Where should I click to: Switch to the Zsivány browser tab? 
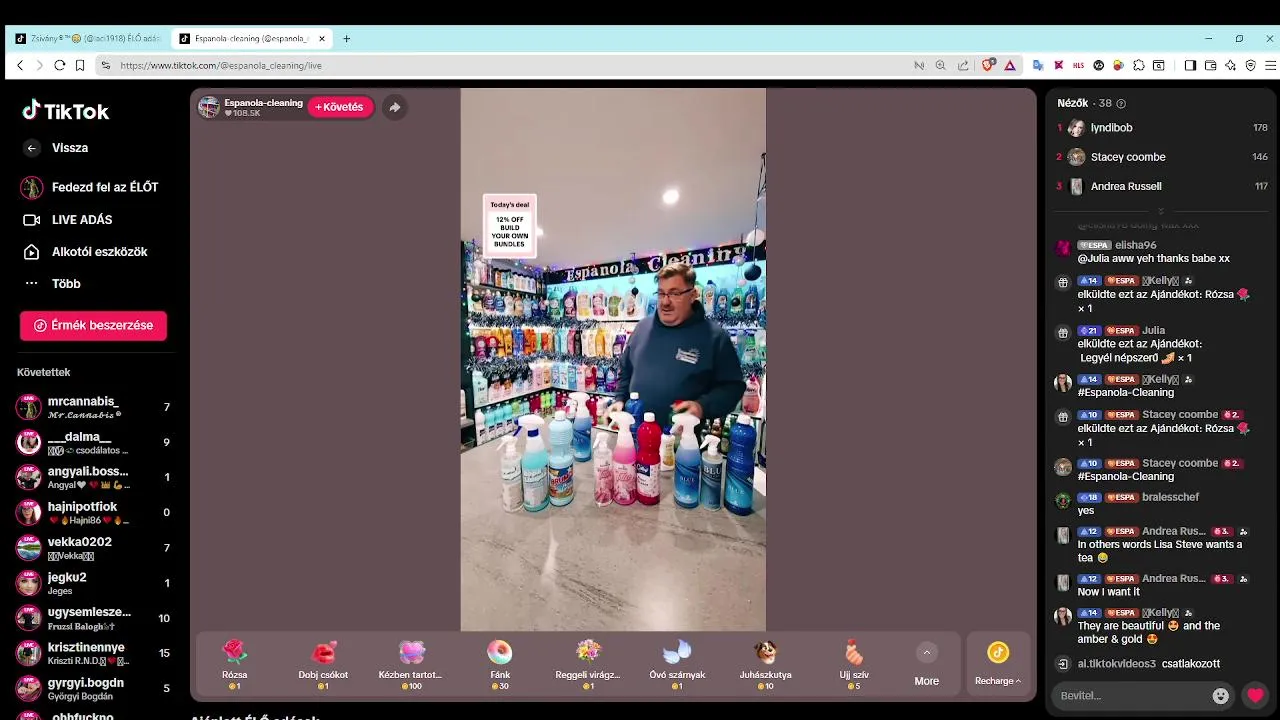pos(88,39)
